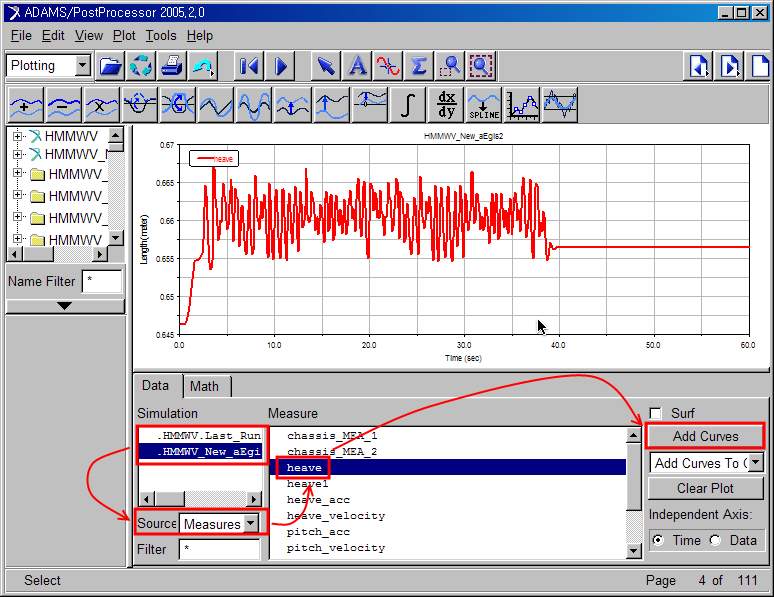The image size is (774, 597).
Task: Click the Clear Plot button
Action: pos(705,488)
